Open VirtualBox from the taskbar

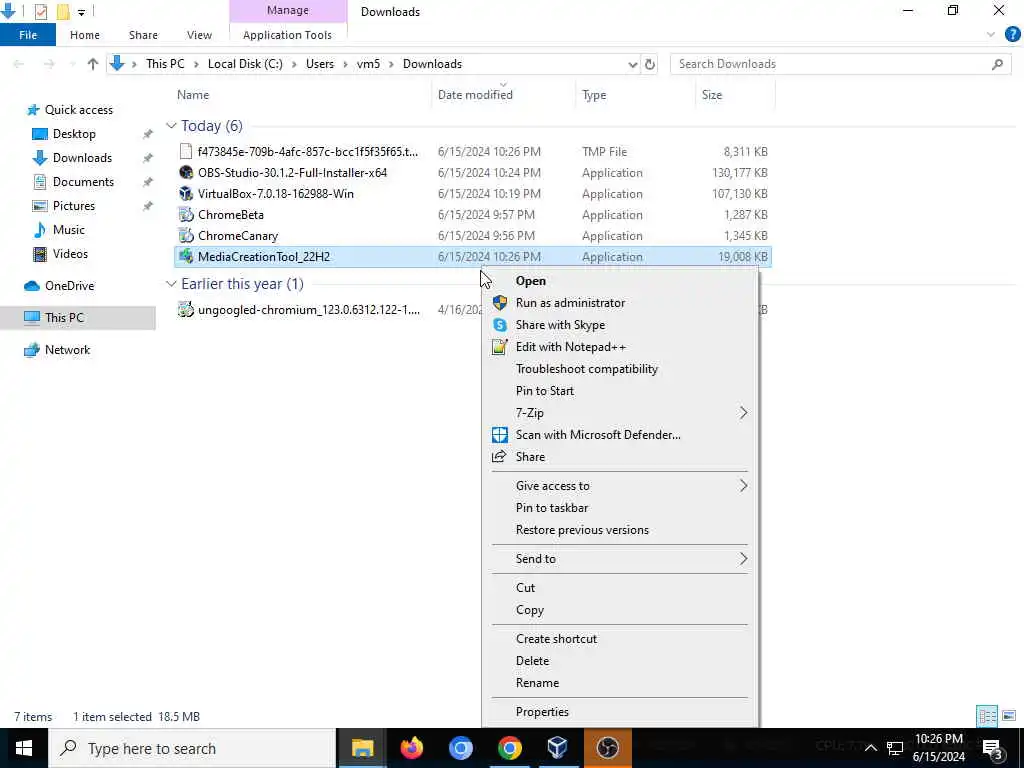pos(558,748)
